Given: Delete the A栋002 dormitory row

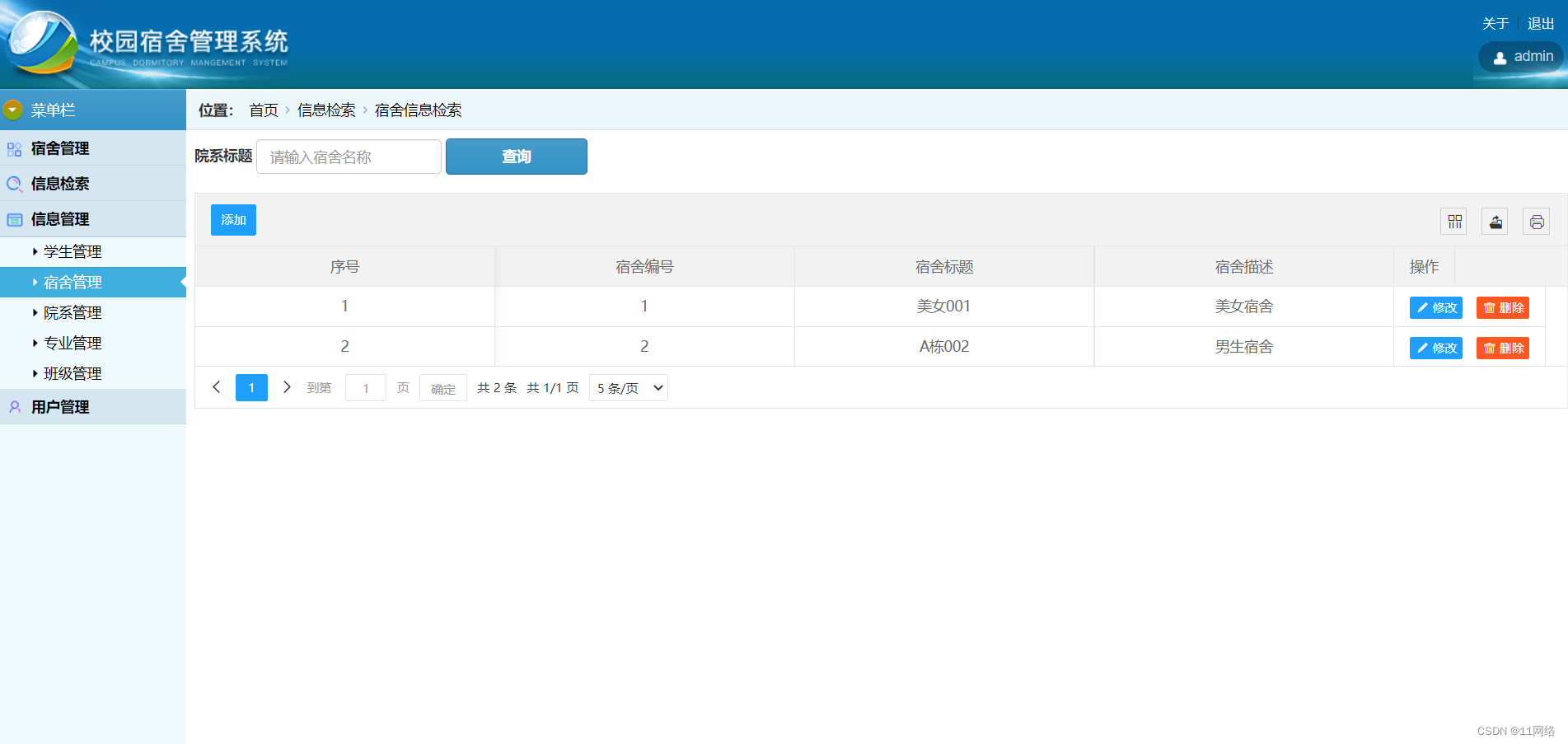Looking at the screenshot, I should (x=1502, y=348).
